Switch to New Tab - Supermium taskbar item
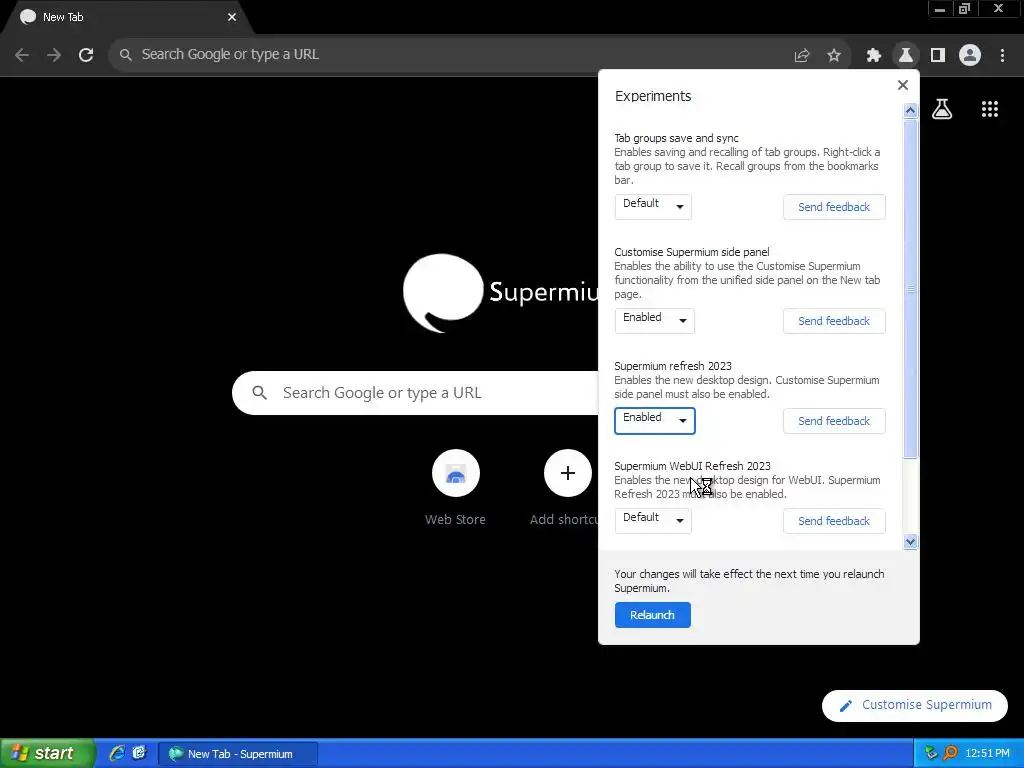Screen dimensions: 1024x768 click(x=238, y=754)
